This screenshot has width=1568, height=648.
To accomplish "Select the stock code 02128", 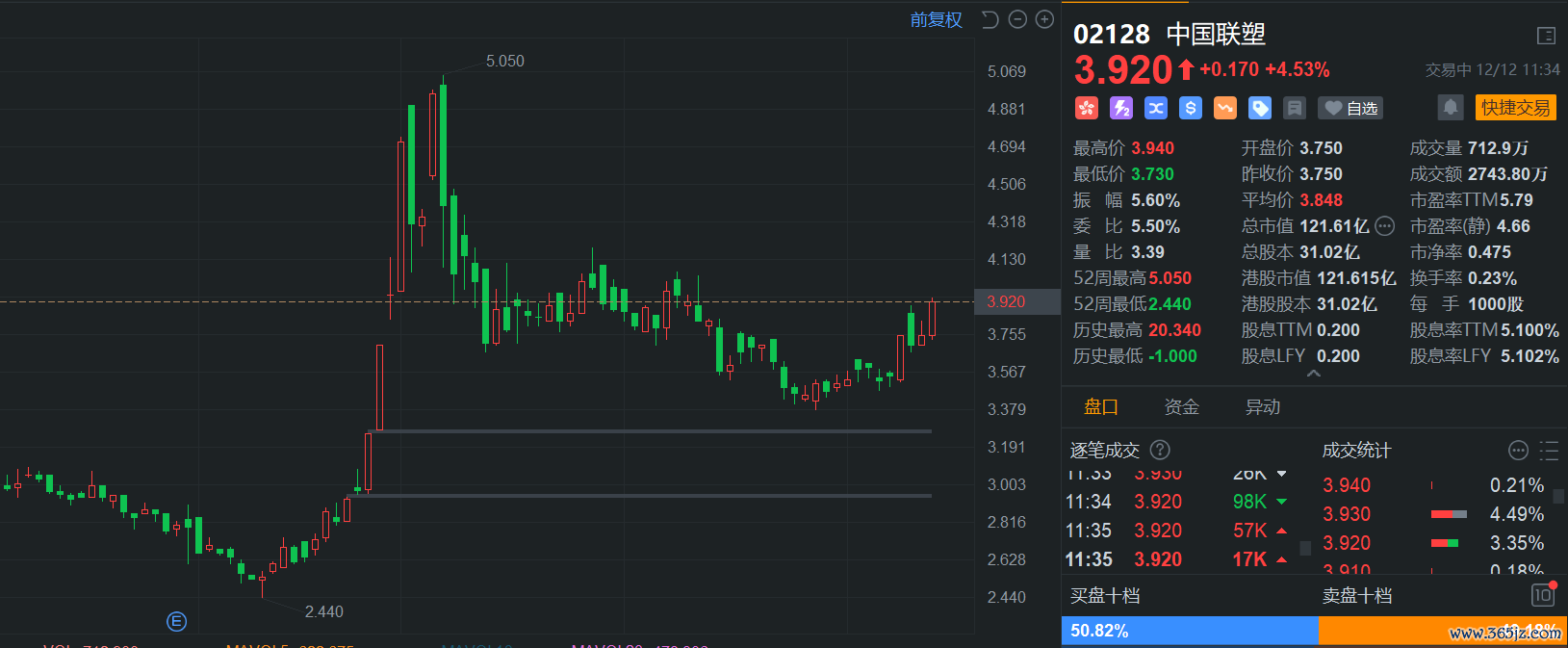I will (1112, 35).
